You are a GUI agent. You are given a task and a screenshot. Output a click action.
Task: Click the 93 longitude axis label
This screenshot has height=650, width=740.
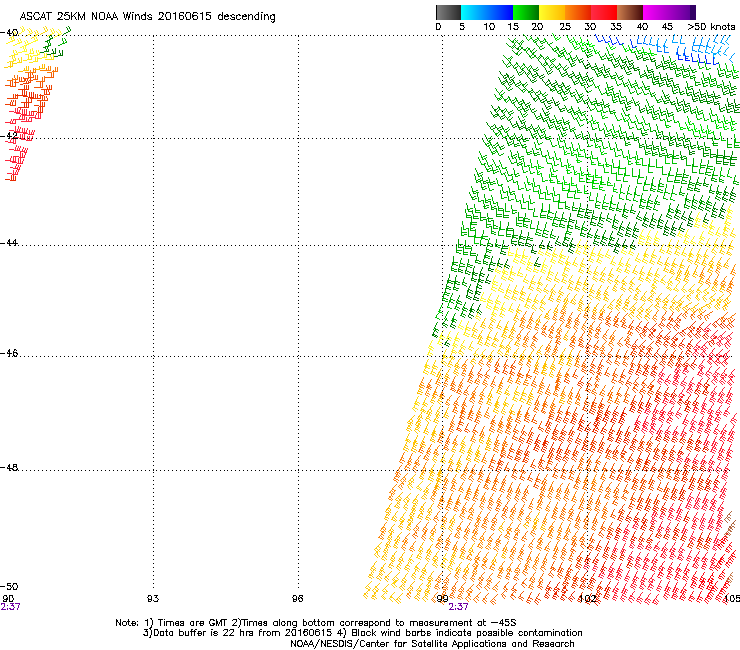click(153, 599)
